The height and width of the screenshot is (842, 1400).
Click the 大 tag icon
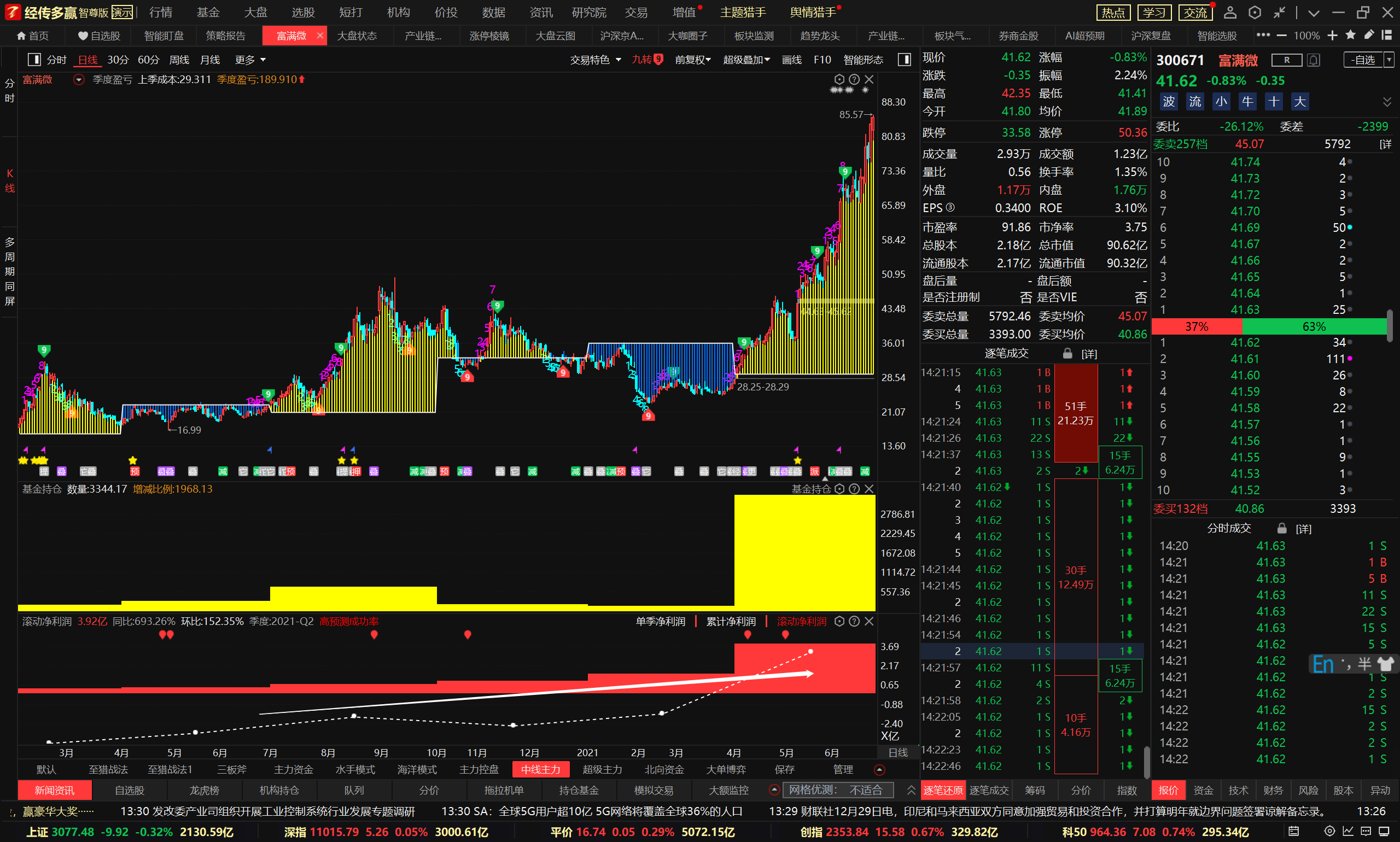(x=1299, y=102)
